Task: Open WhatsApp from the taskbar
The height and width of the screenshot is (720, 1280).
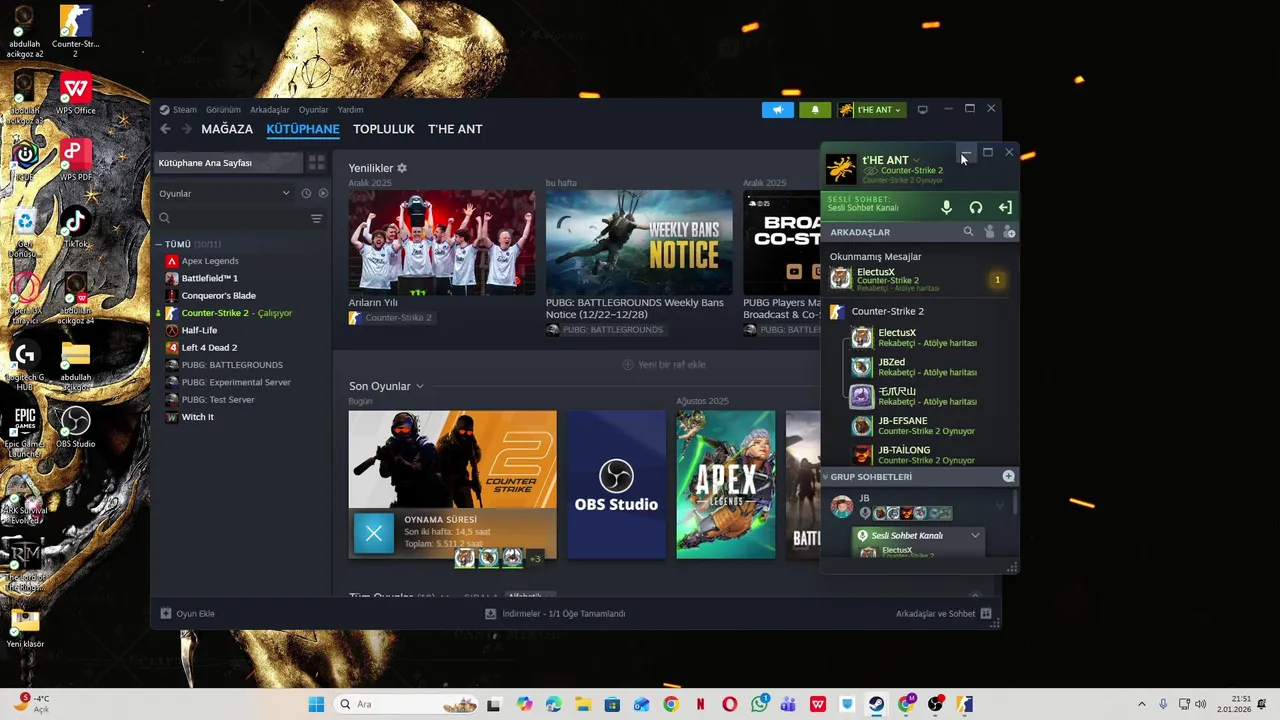Action: 759,704
